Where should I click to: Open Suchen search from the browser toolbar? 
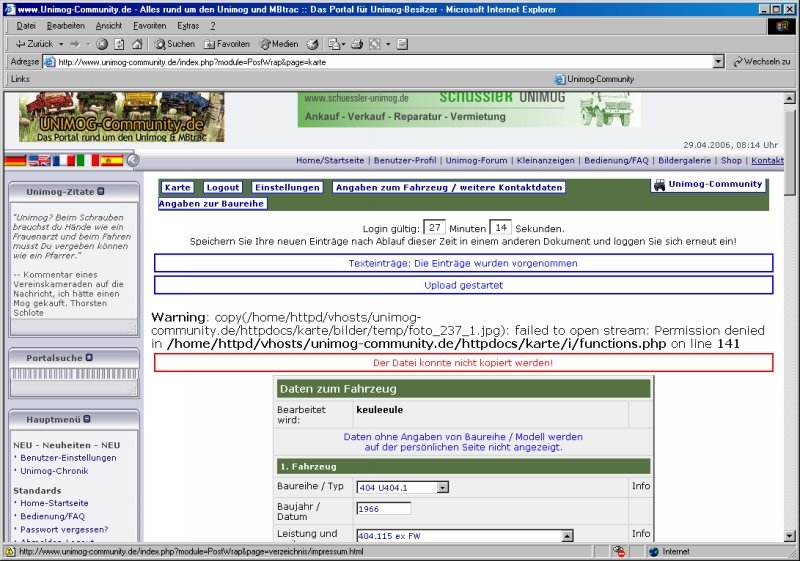174,44
